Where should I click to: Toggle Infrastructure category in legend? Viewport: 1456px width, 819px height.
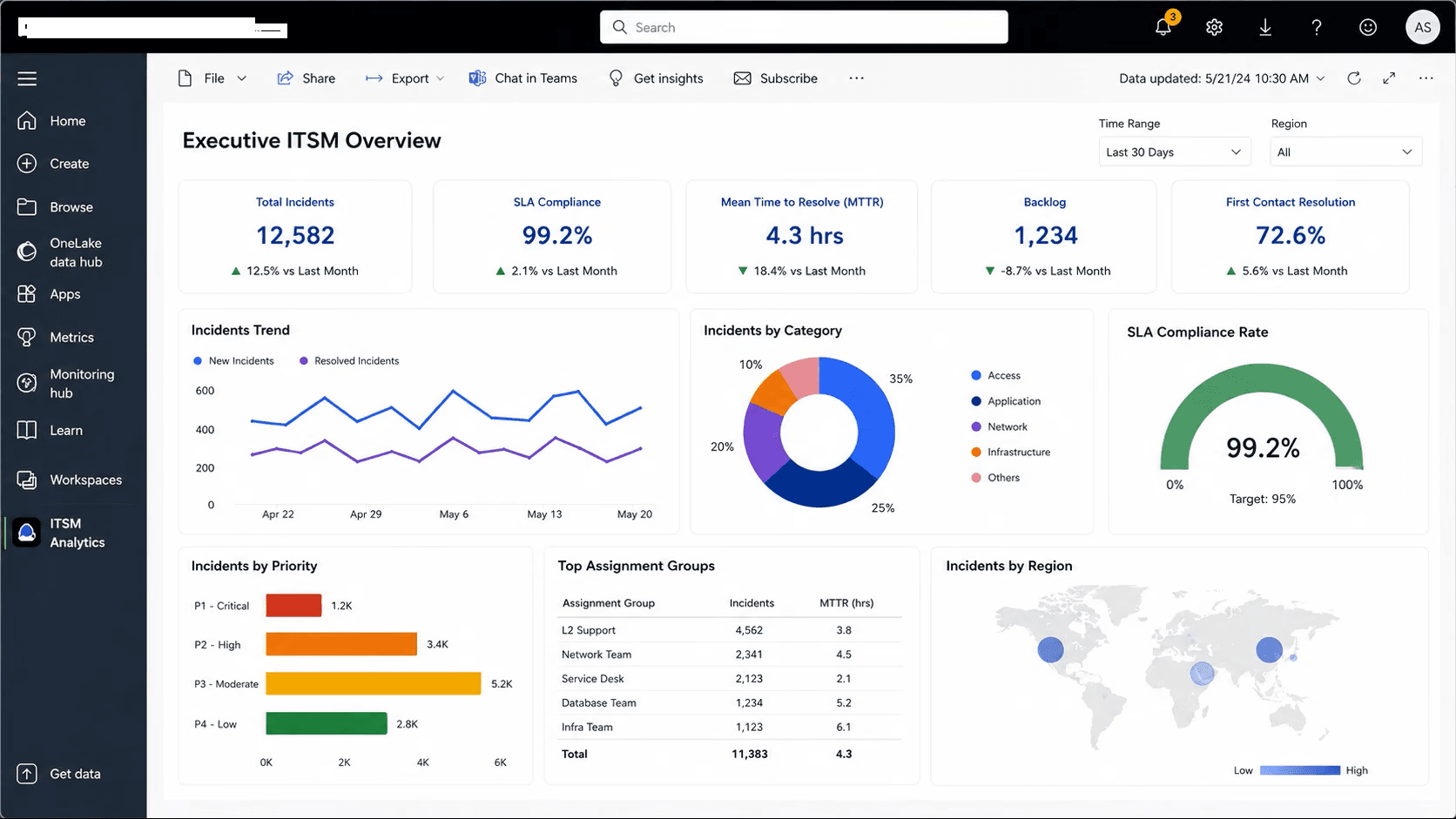click(x=1010, y=453)
